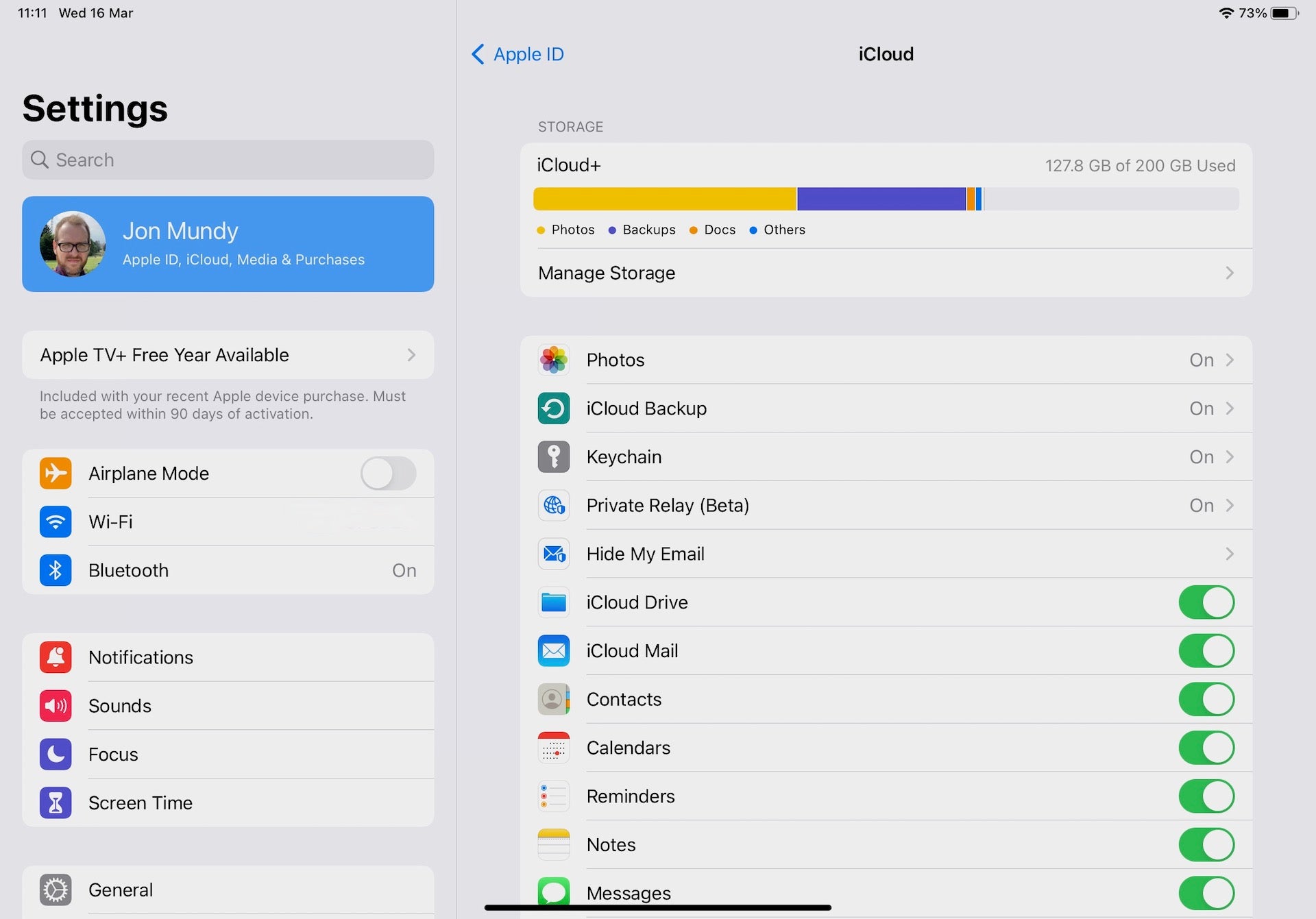Open Hide My Email via its chevron

(x=1230, y=554)
